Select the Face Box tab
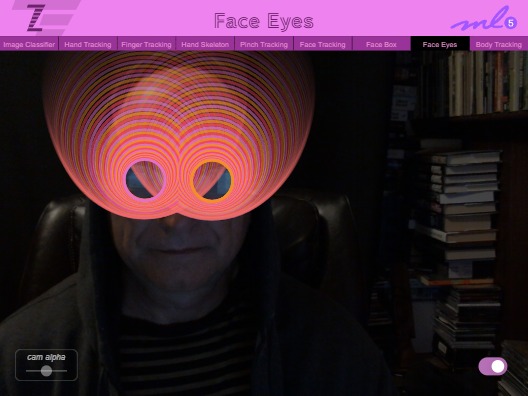 (x=381, y=44)
